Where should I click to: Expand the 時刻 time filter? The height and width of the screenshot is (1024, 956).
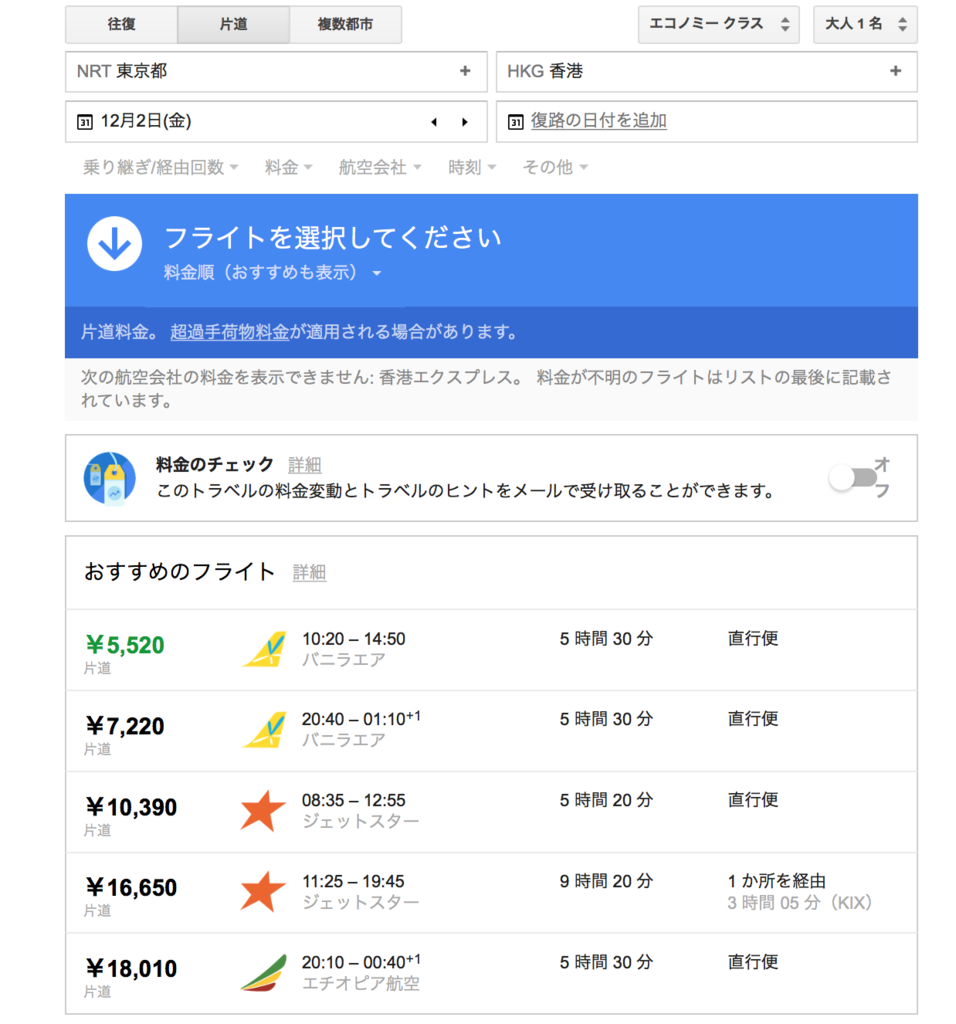point(472,168)
